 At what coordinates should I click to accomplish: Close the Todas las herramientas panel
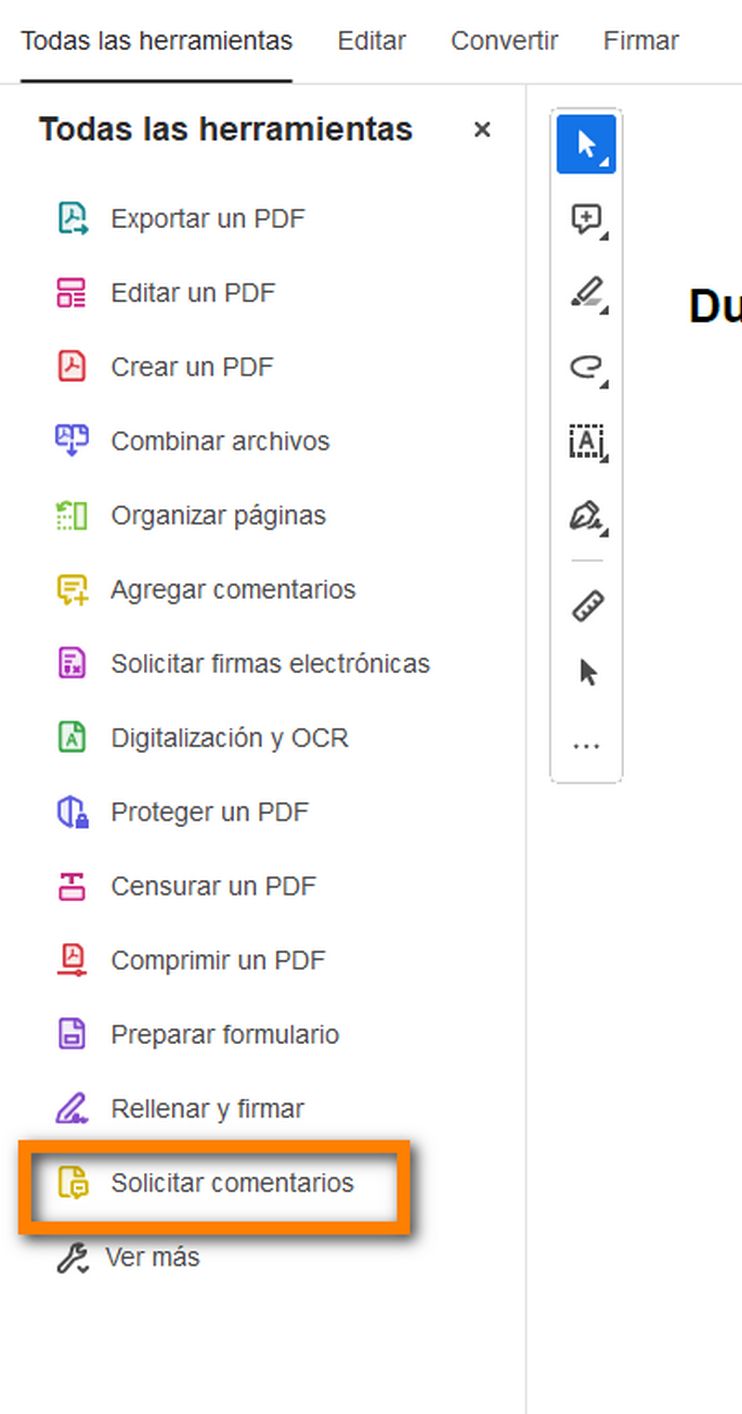(x=482, y=129)
